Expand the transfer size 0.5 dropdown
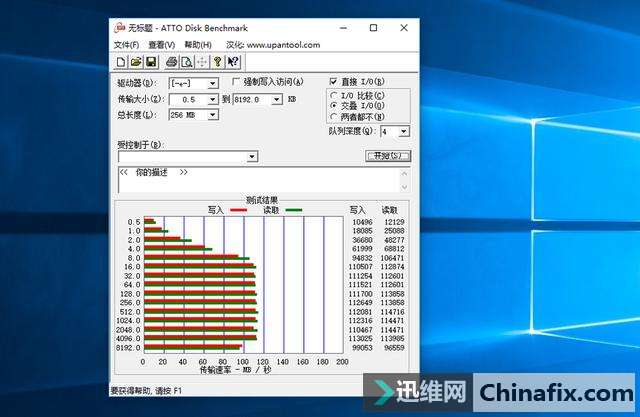640x417 pixels. (x=213, y=100)
